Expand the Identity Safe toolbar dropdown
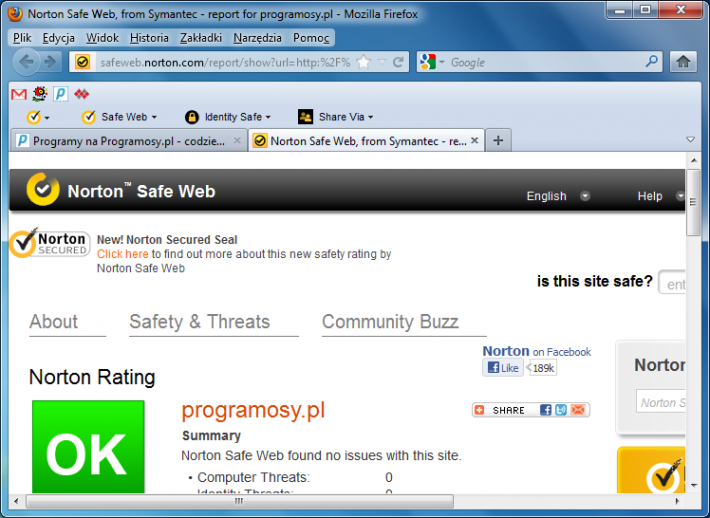This screenshot has height=518, width=710. (x=228, y=117)
